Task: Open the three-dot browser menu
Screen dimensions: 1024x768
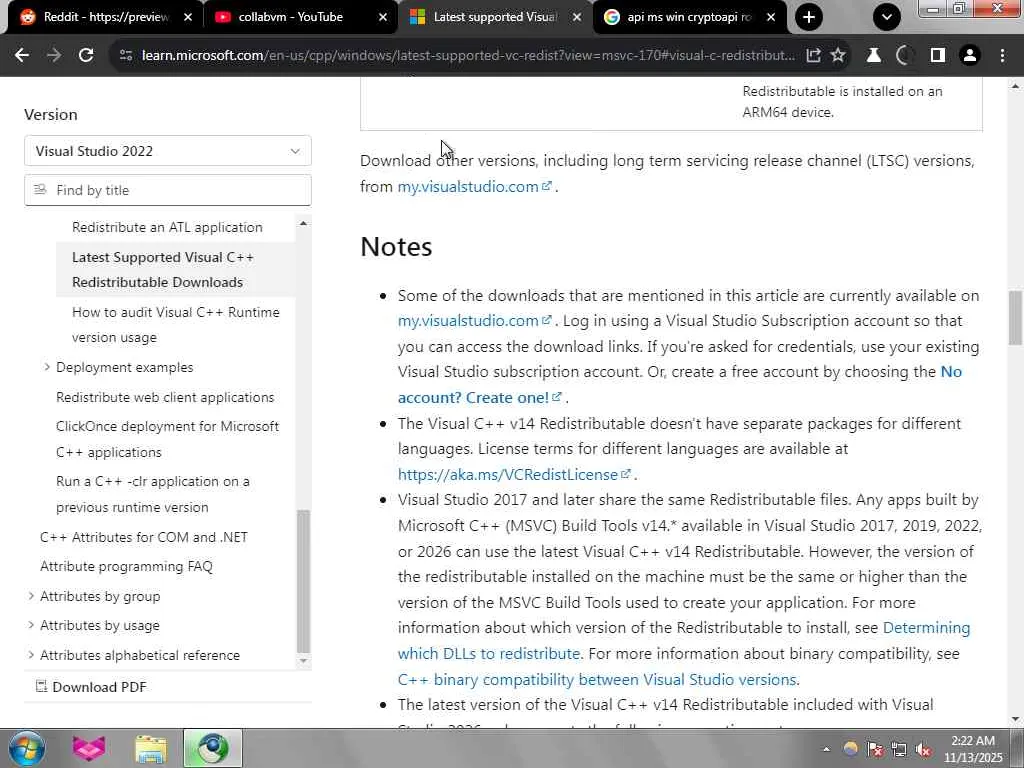Action: tap(1002, 56)
